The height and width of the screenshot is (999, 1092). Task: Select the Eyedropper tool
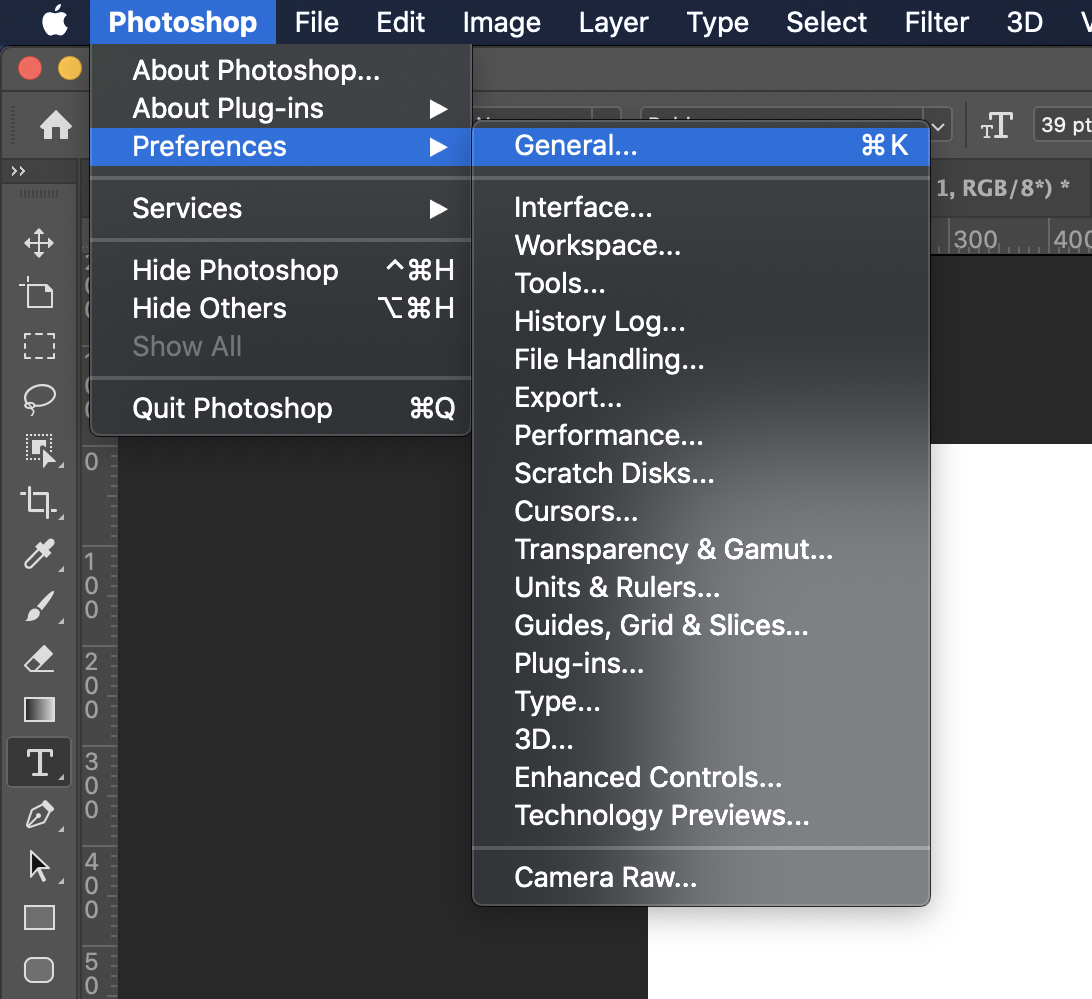tap(39, 554)
